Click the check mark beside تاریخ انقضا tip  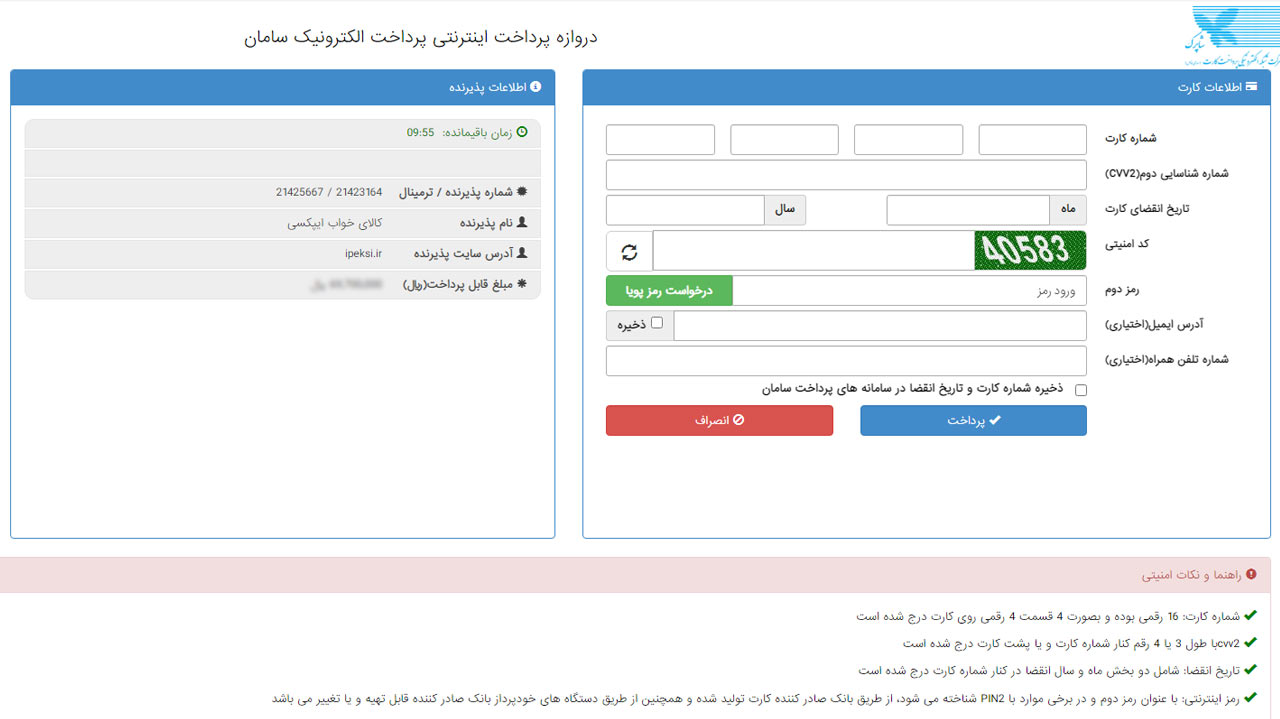coord(1251,670)
